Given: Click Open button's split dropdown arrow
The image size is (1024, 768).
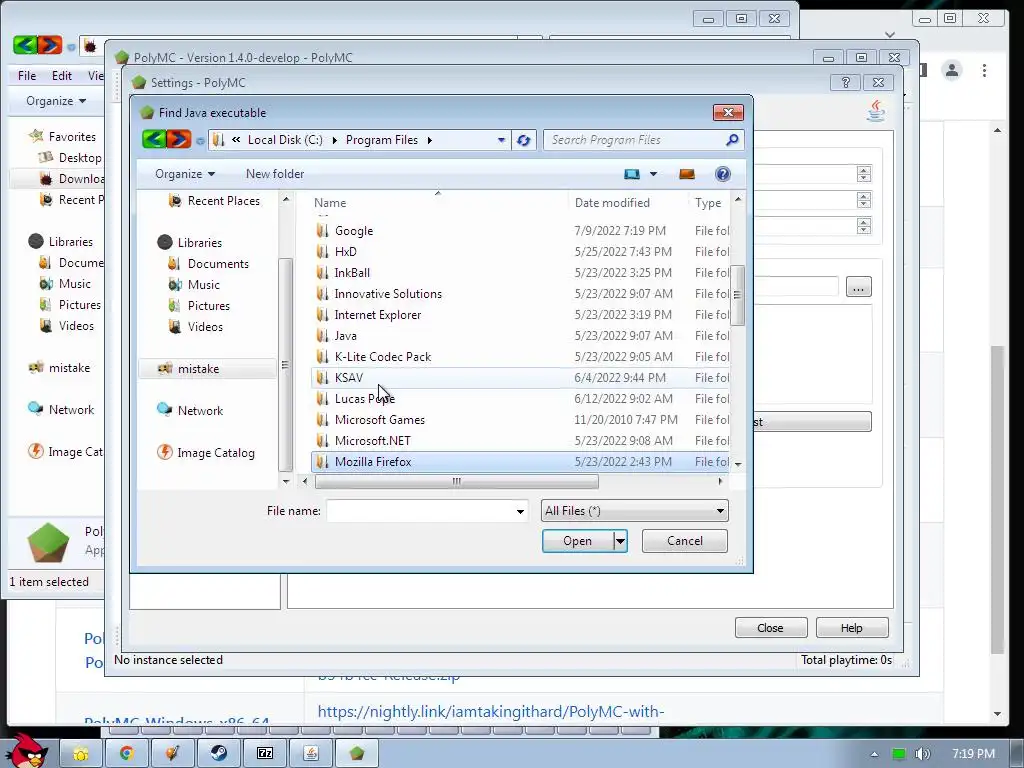Looking at the screenshot, I should 620,541.
